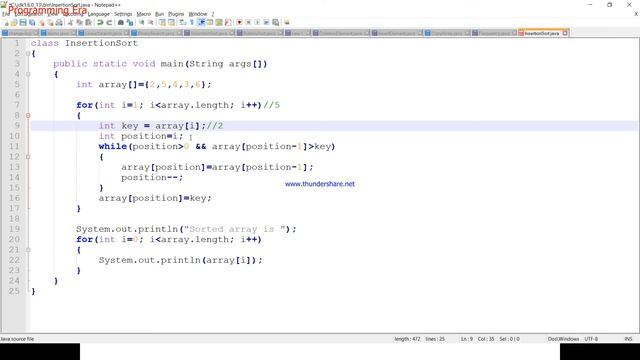This screenshot has width=640, height=360.
Task: Click Run Macro Multiple Times icon
Action: 266,22
